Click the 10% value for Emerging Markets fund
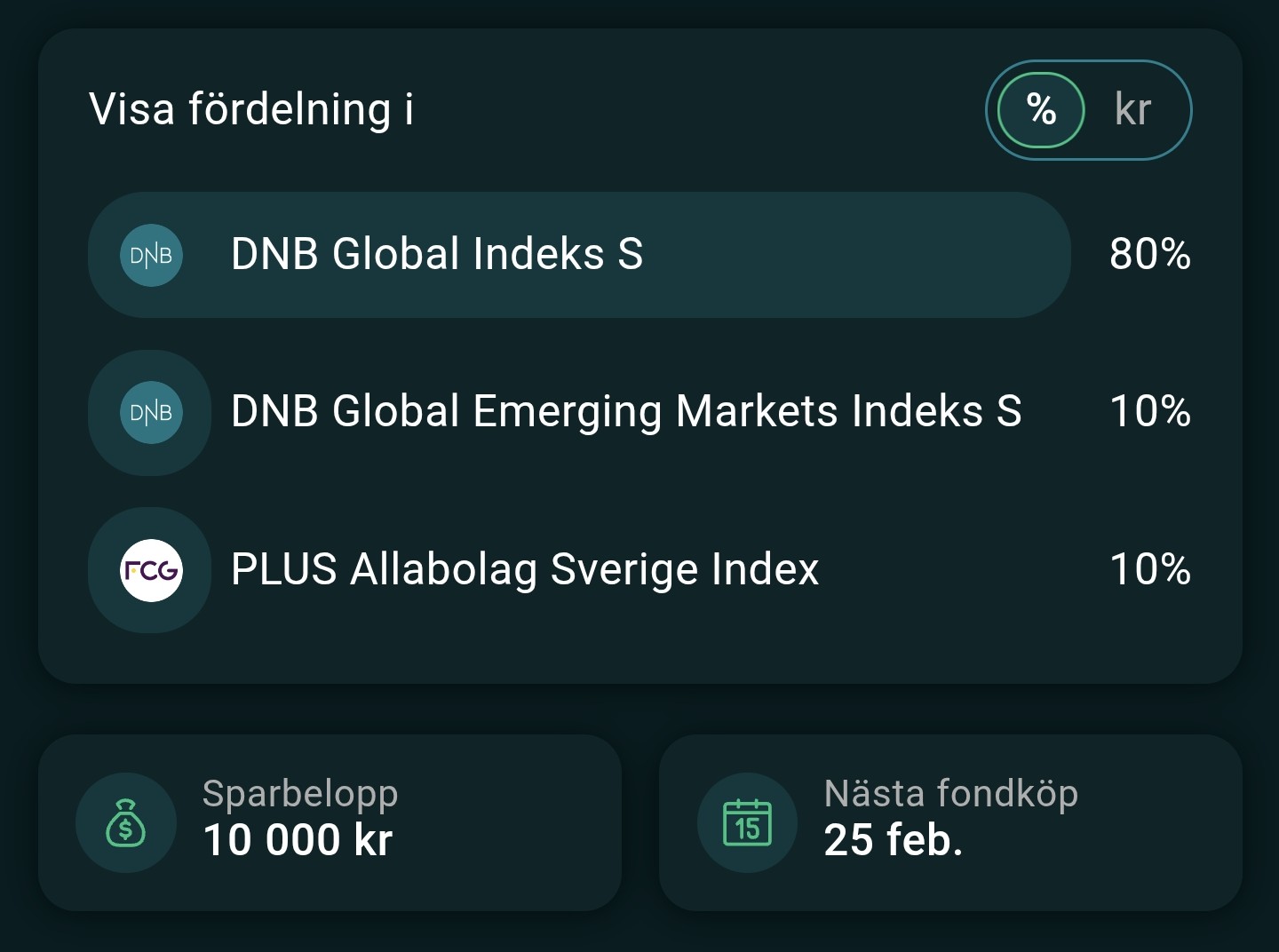Image resolution: width=1279 pixels, height=952 pixels. pos(1149,412)
